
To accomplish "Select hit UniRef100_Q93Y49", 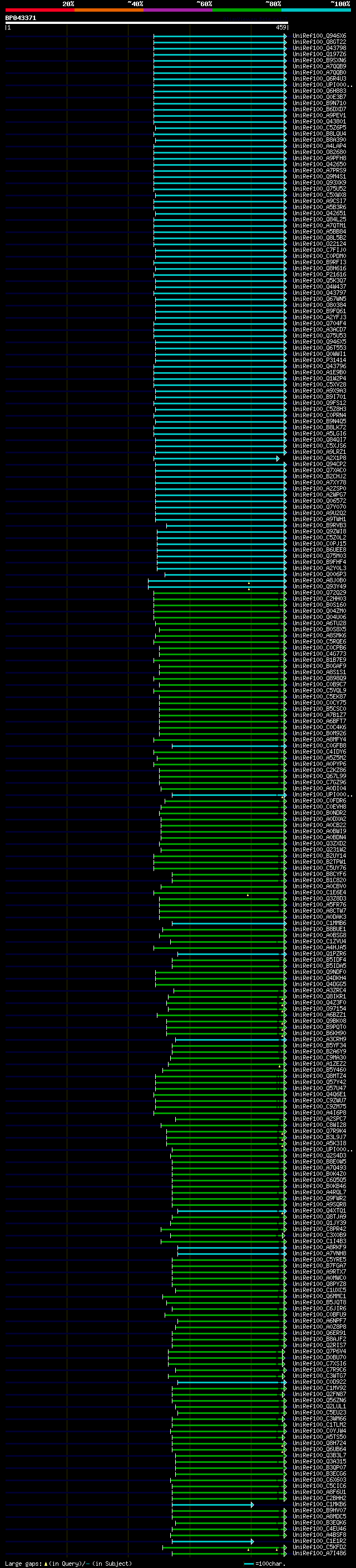I will click(319, 586).
